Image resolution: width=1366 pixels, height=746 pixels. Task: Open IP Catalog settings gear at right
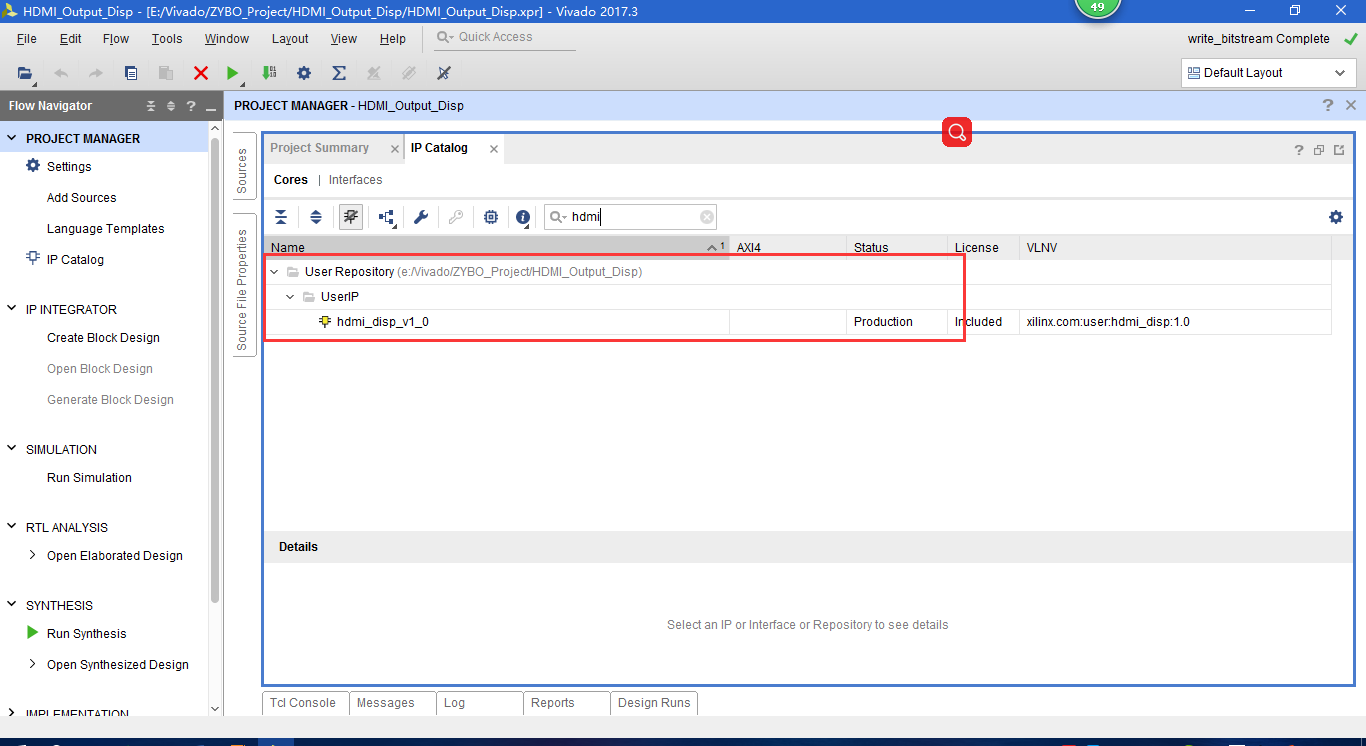pyautogui.click(x=1336, y=217)
